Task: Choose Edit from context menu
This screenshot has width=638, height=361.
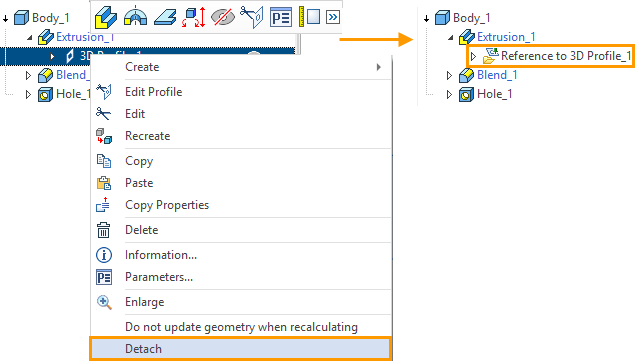Action: coord(240,114)
